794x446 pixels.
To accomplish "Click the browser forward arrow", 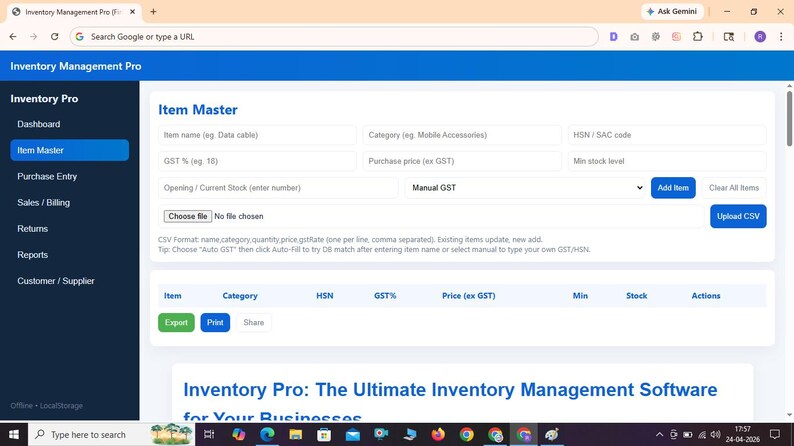I will 33,36.
